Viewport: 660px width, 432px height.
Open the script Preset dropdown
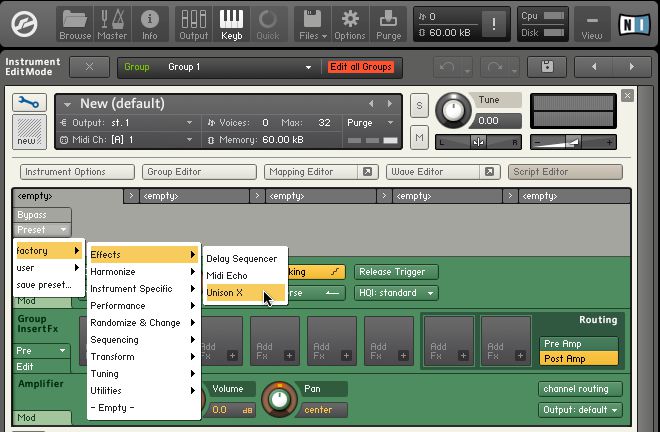point(42,230)
